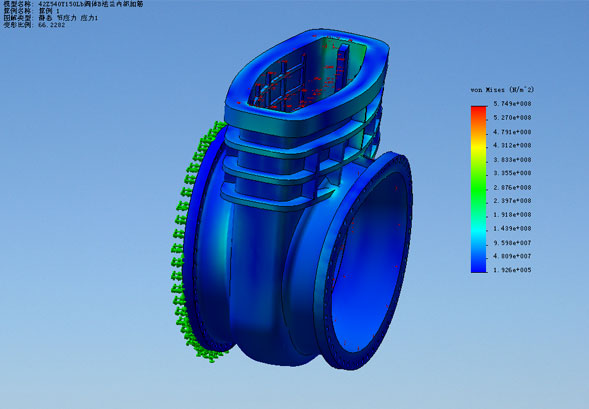The image size is (589, 409).
Task: Click the 'von Mises (N/m^2)' legend title
Action: coord(502,90)
